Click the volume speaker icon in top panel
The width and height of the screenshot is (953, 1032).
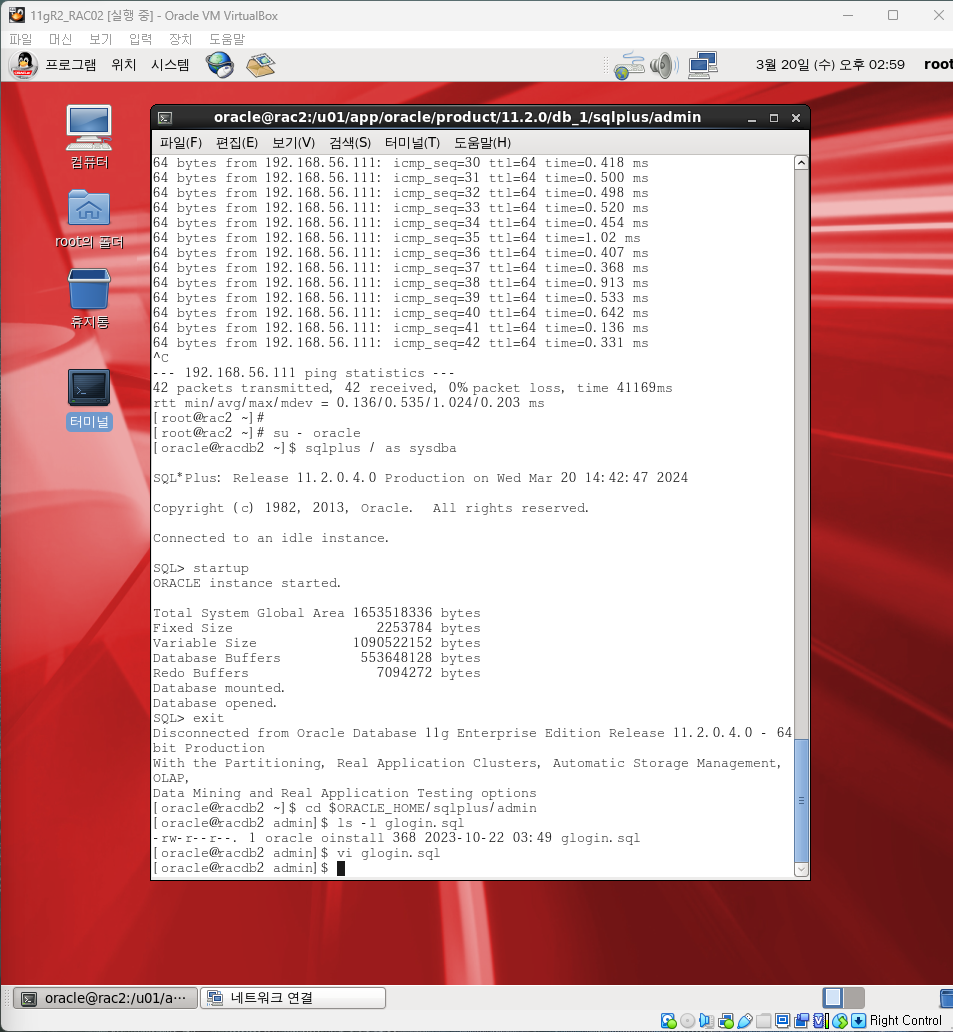tap(663, 65)
